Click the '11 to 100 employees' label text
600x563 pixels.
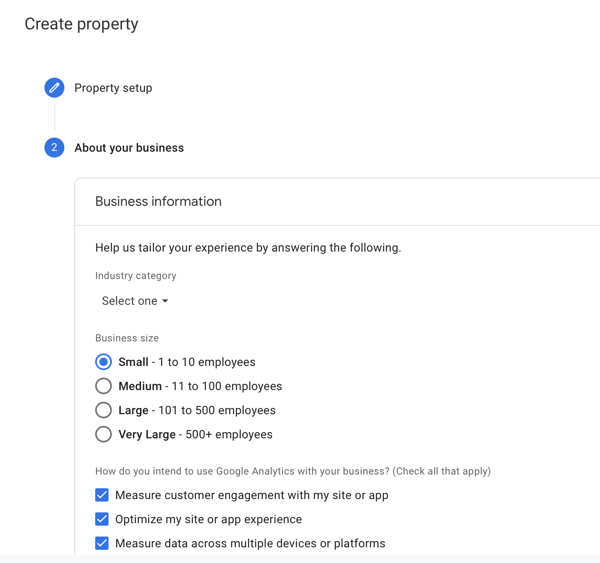click(226, 386)
